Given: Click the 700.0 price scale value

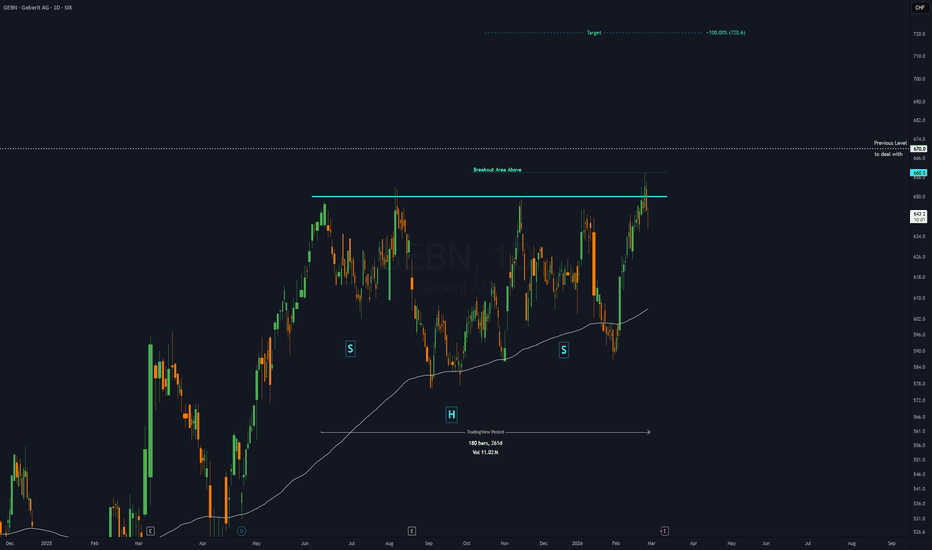Looking at the screenshot, I should (x=919, y=79).
